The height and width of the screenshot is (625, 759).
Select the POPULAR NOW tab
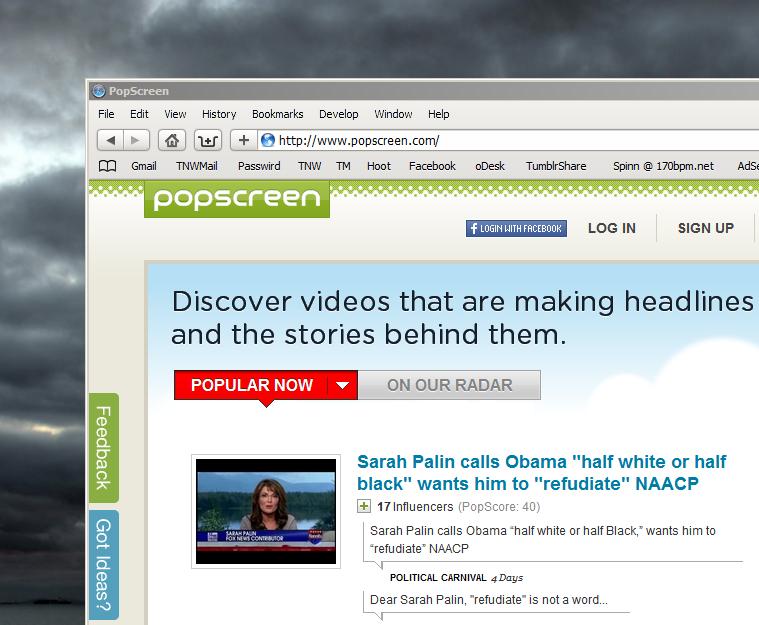(x=252, y=385)
